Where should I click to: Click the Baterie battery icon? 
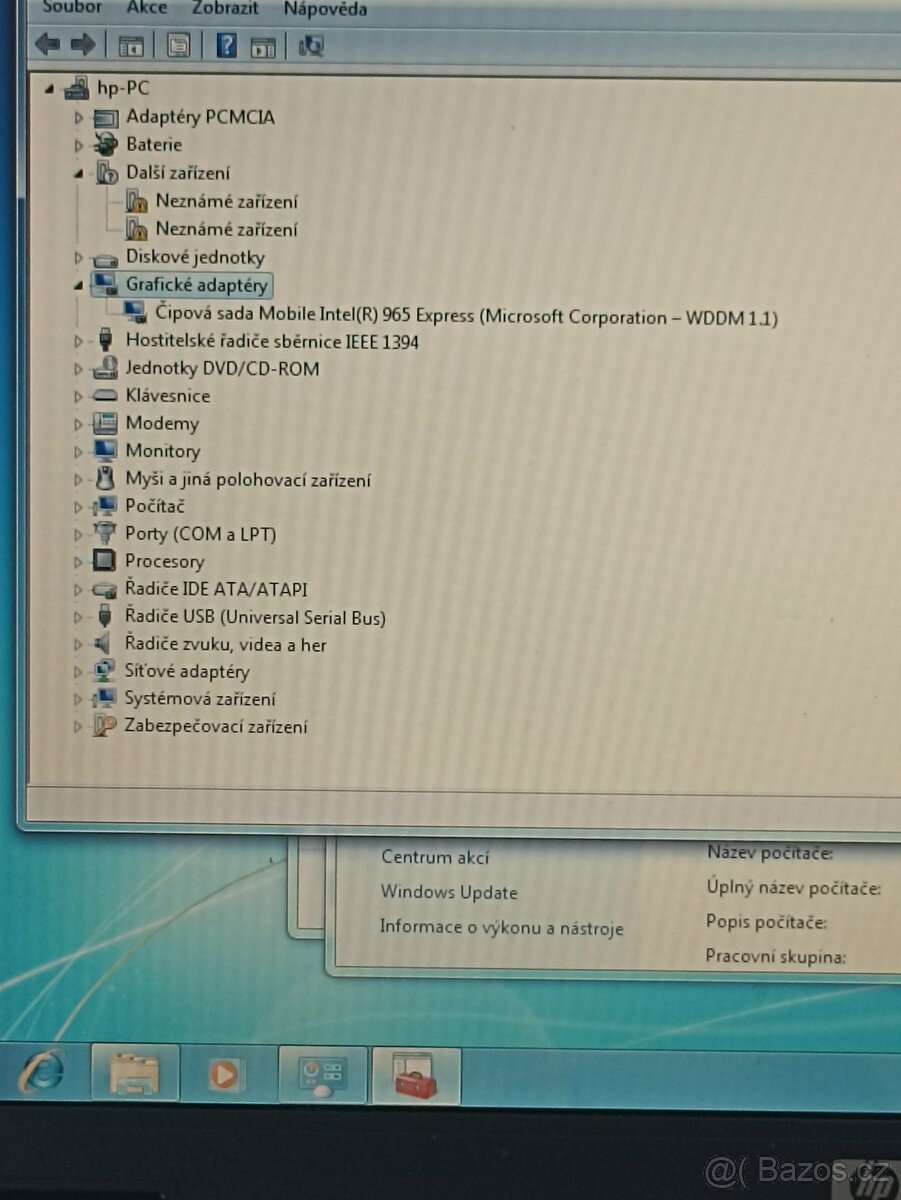coord(105,145)
